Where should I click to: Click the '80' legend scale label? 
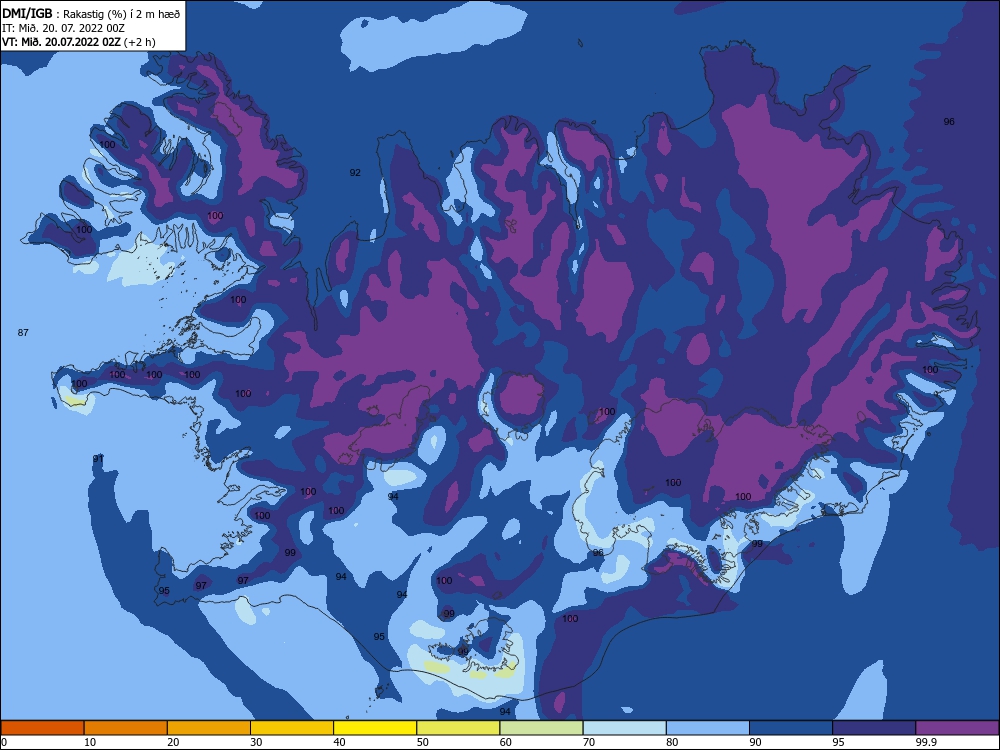click(x=672, y=742)
